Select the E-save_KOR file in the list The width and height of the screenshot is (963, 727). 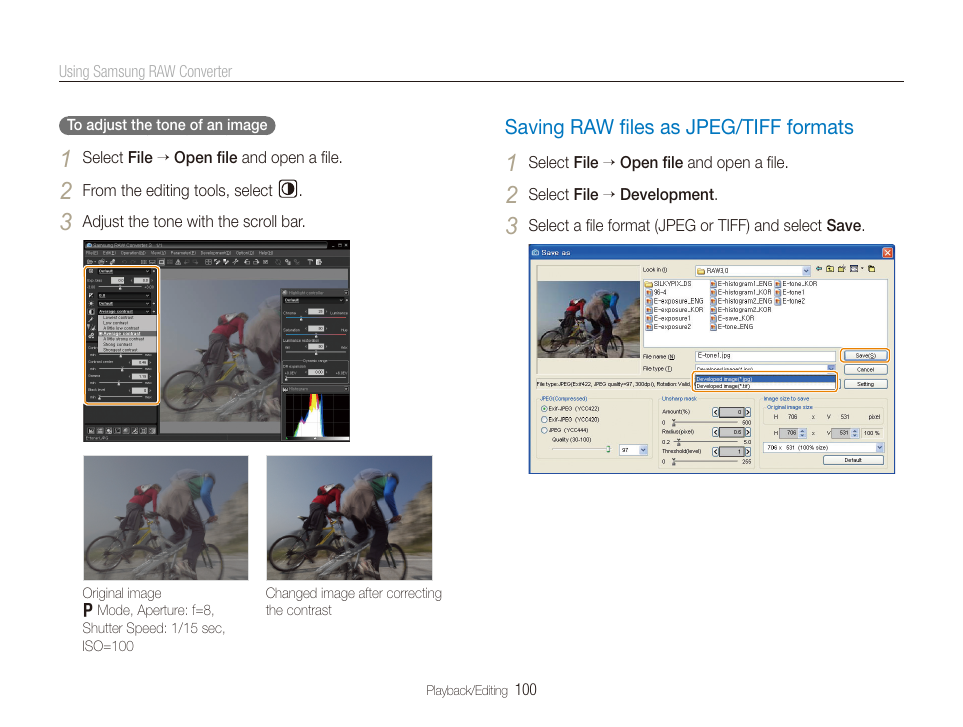tap(732, 318)
